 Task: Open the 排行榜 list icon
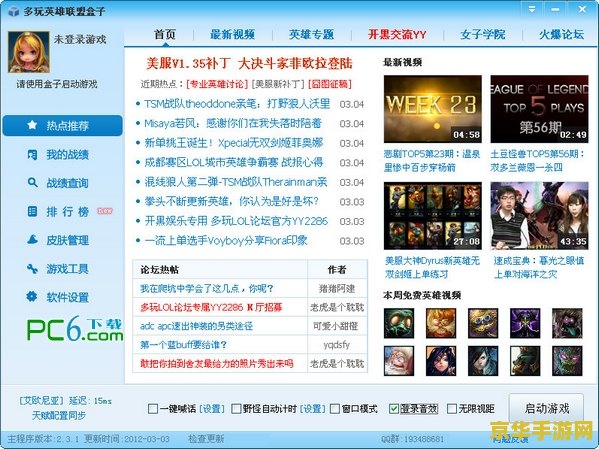coord(32,211)
